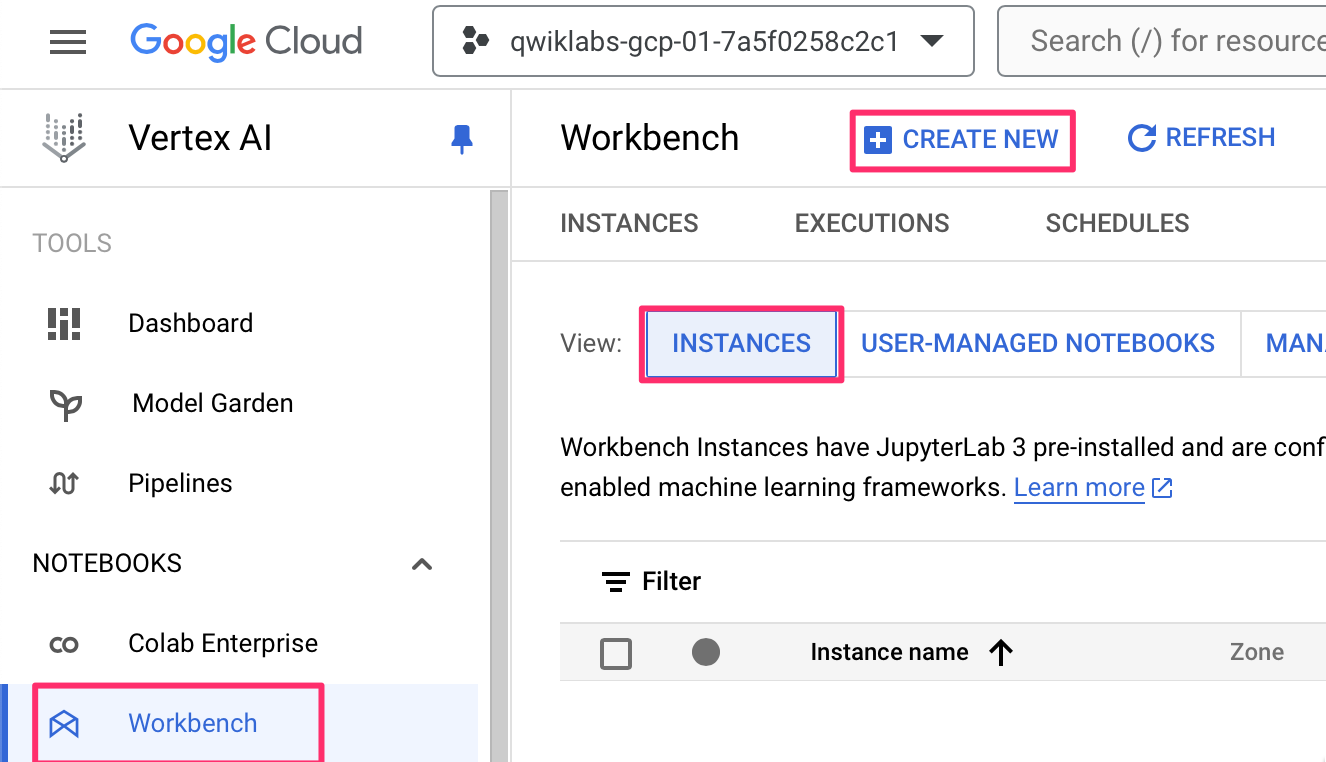Click the external link icon after Learn more
1326x762 pixels.
coord(1162,488)
